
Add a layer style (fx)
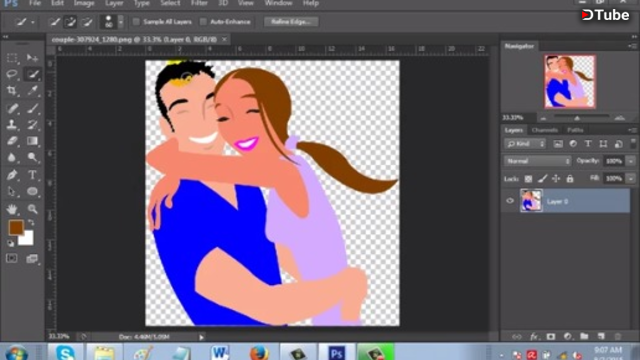click(x=533, y=337)
